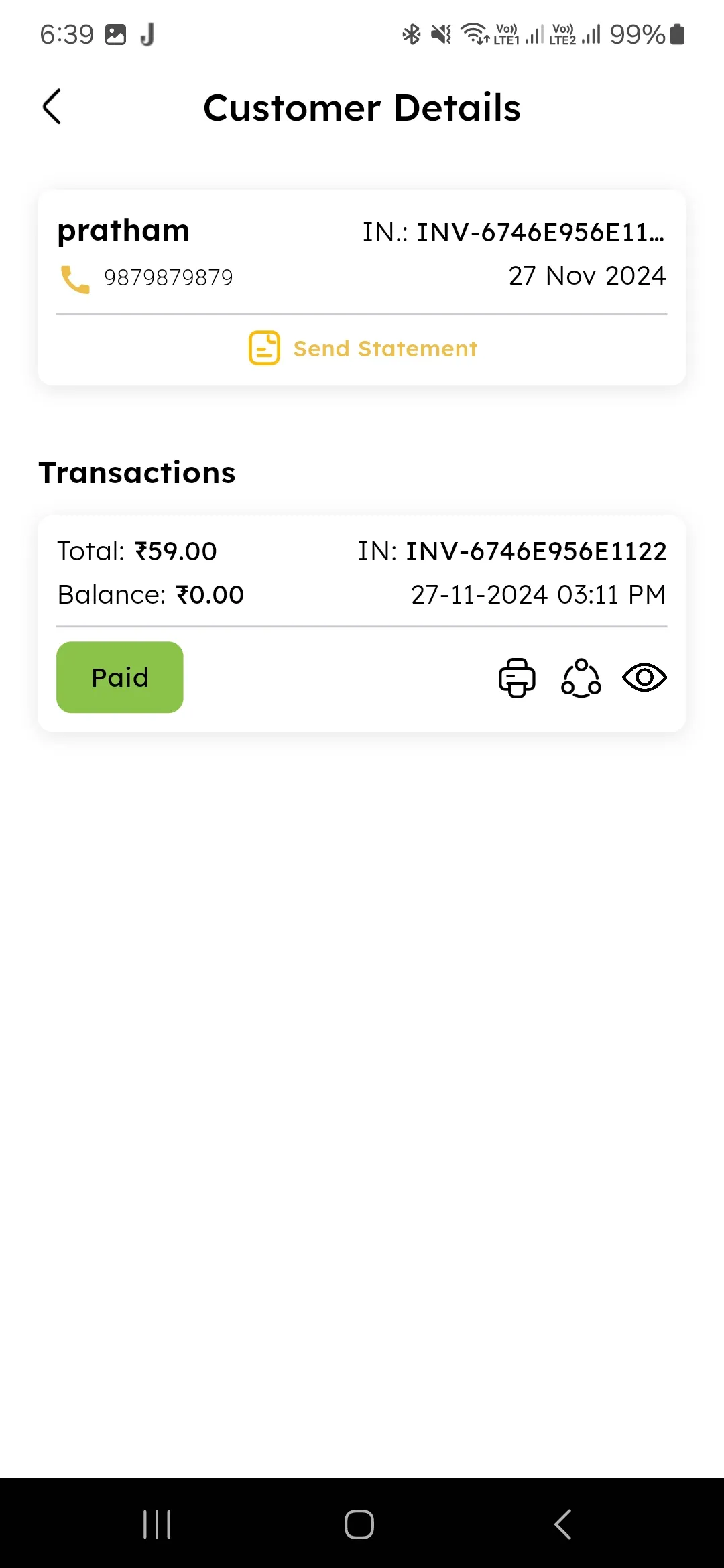Tap the green Paid status button
The width and height of the screenshot is (724, 1568).
click(x=120, y=677)
